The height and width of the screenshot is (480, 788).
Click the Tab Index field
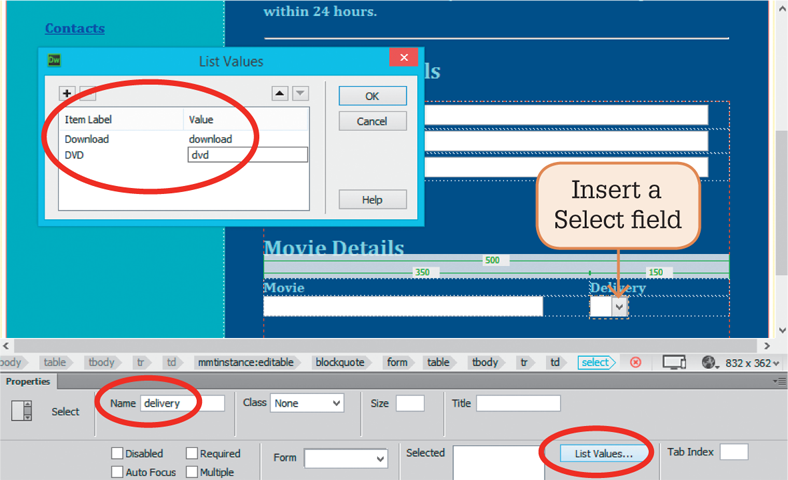point(734,452)
